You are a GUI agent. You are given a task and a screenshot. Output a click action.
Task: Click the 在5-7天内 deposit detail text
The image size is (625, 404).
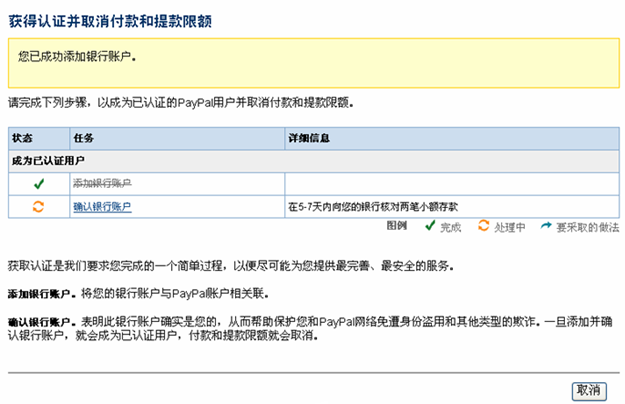[372, 207]
